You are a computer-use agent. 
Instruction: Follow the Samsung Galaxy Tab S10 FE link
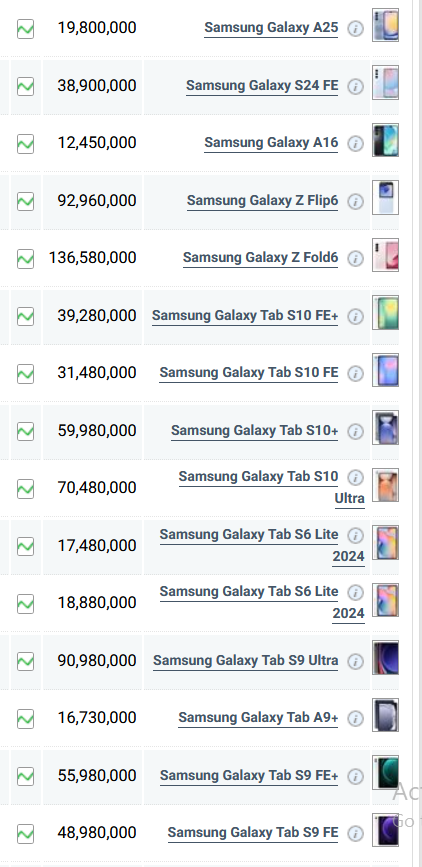point(249,373)
